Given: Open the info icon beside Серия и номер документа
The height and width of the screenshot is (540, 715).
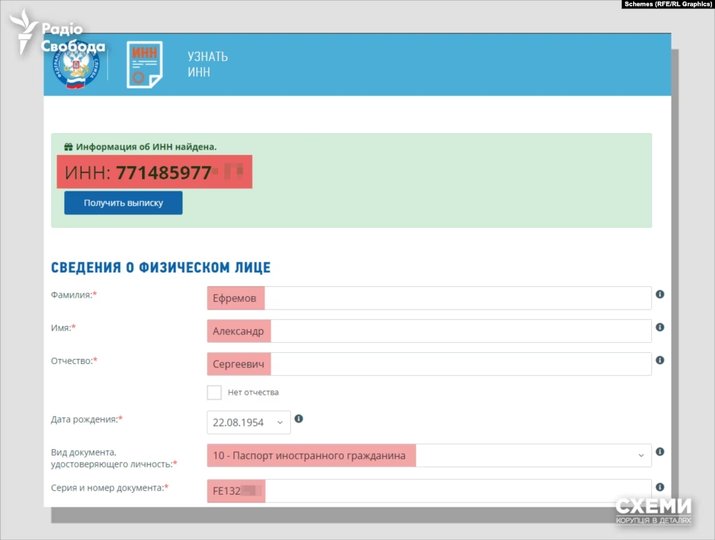Looking at the screenshot, I should tap(660, 487).
